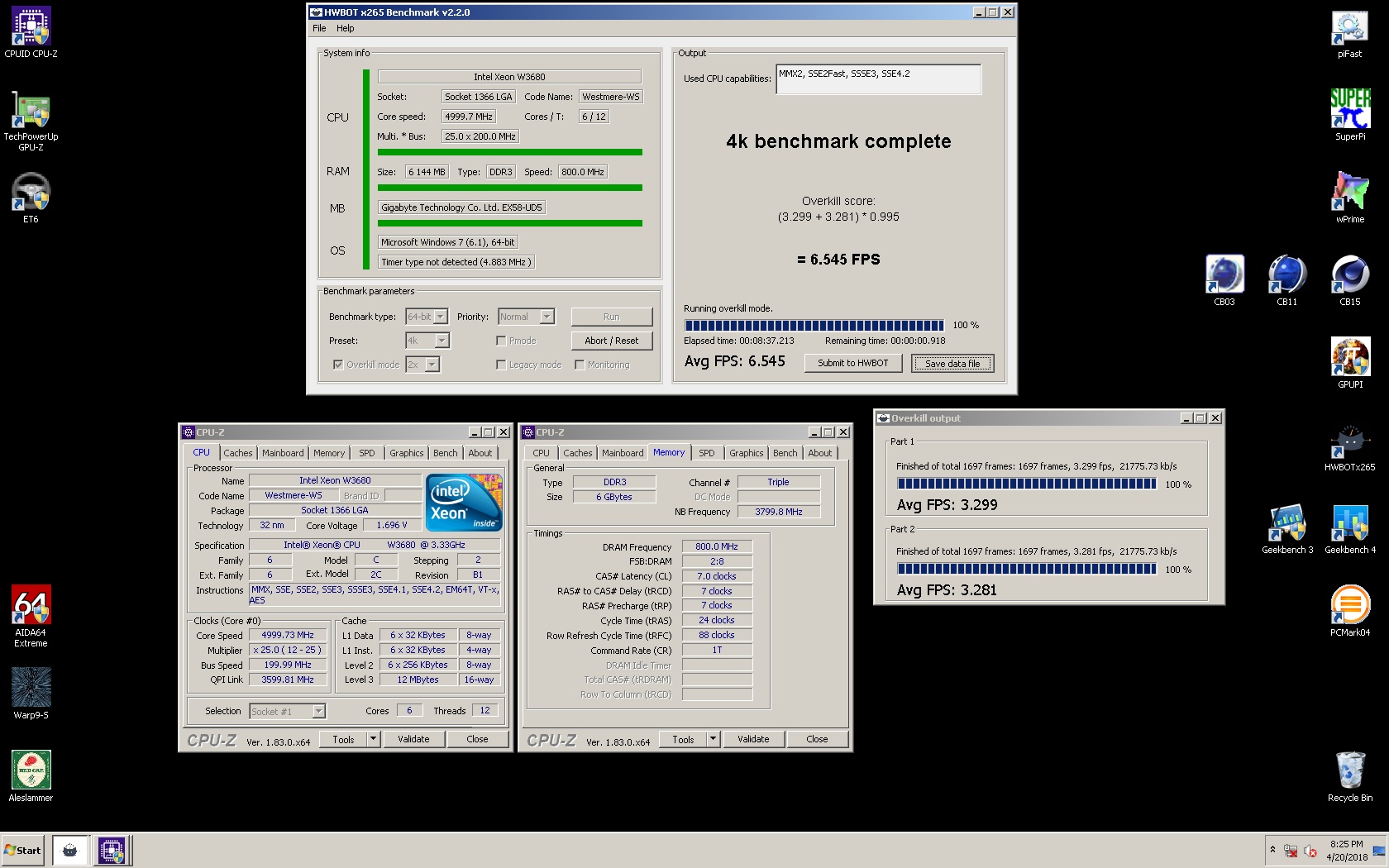
Task: Click DRAM Frequency 800.0 MHz field
Action: coord(716,546)
